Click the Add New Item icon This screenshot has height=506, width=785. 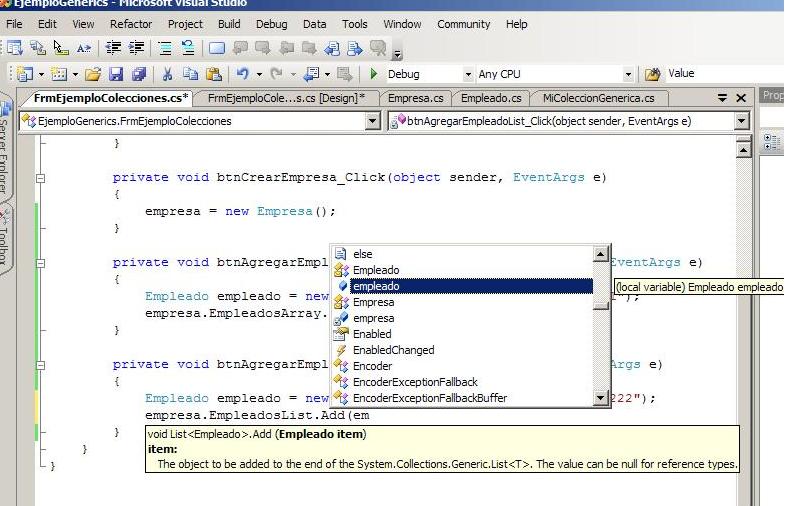[59, 74]
